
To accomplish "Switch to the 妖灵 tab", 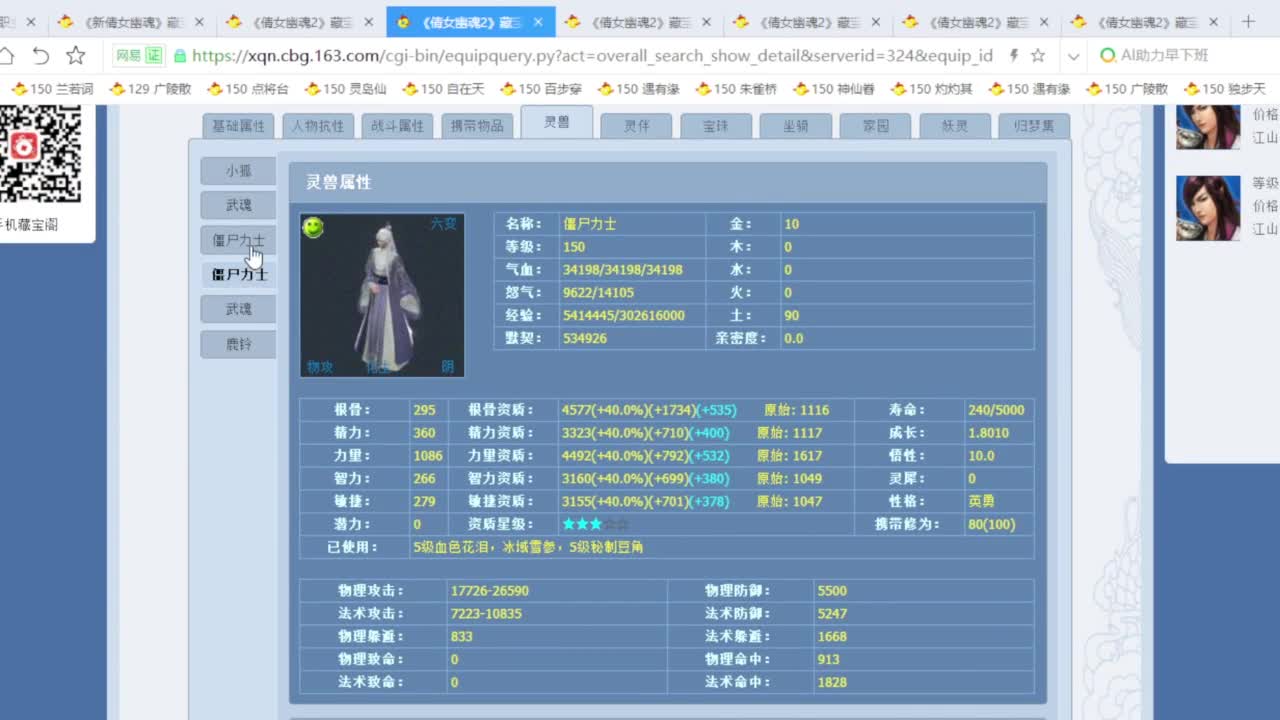I will pyautogui.click(x=955, y=126).
